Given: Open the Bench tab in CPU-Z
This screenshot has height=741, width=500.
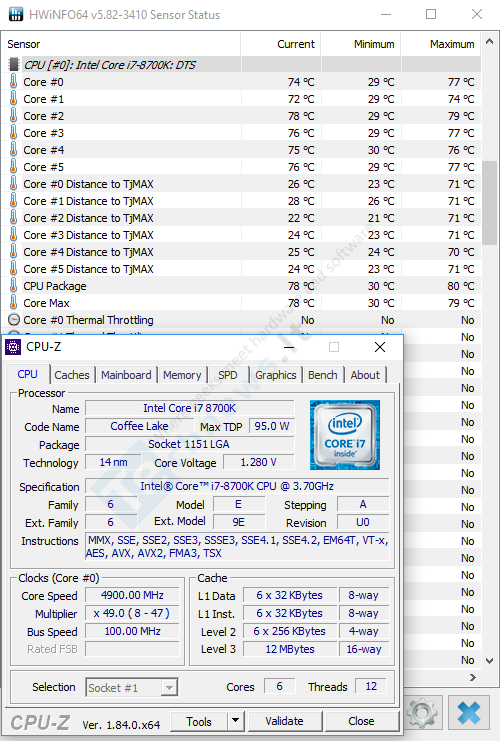Looking at the screenshot, I should pyautogui.click(x=323, y=375).
